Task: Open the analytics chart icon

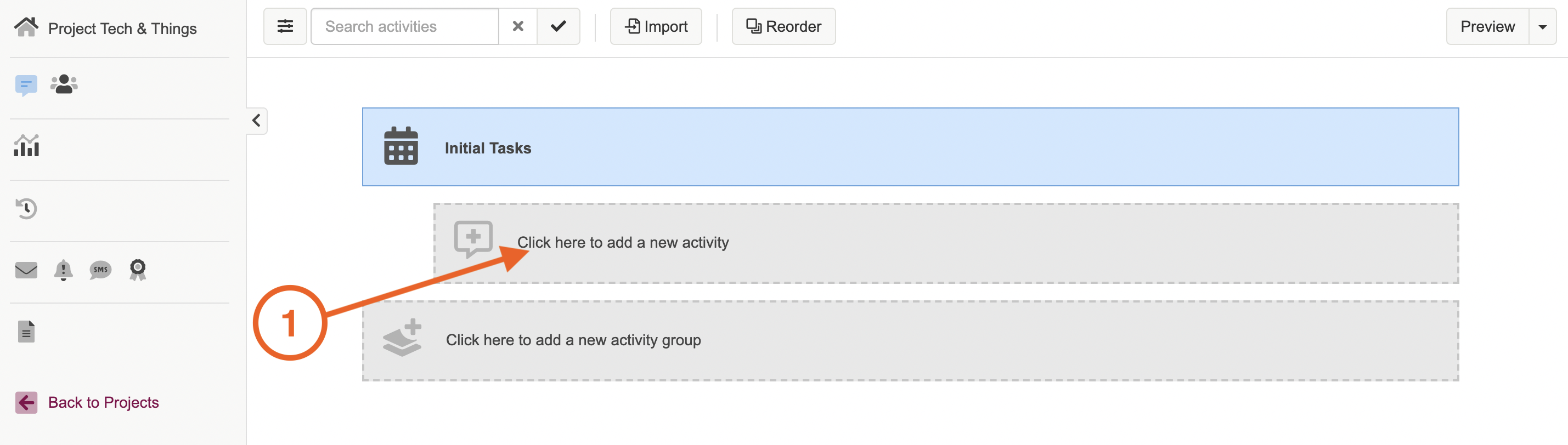Action: [x=27, y=146]
